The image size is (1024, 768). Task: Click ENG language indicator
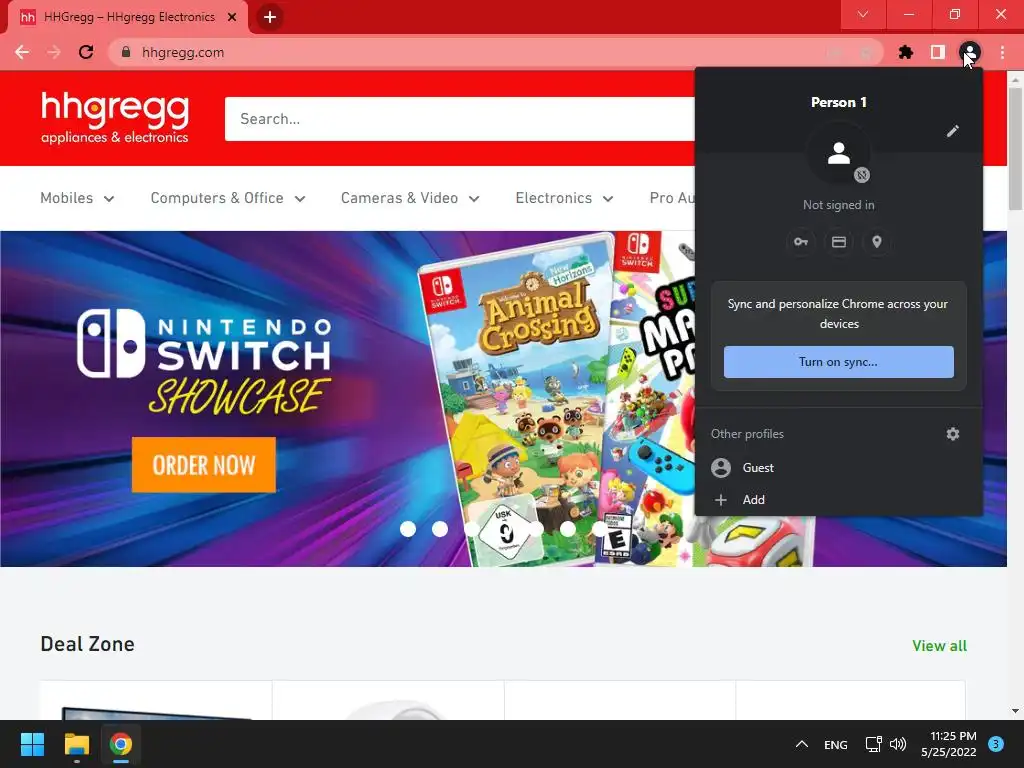(x=836, y=744)
